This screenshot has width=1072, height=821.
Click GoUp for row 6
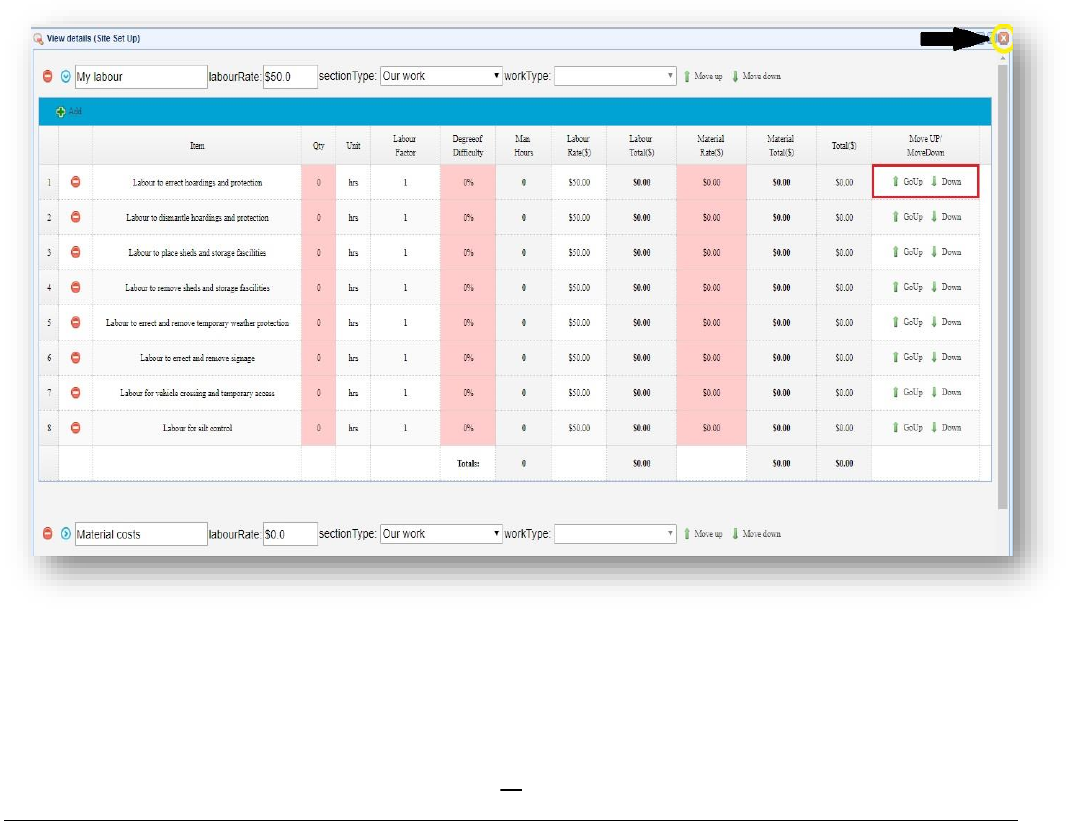click(x=907, y=358)
